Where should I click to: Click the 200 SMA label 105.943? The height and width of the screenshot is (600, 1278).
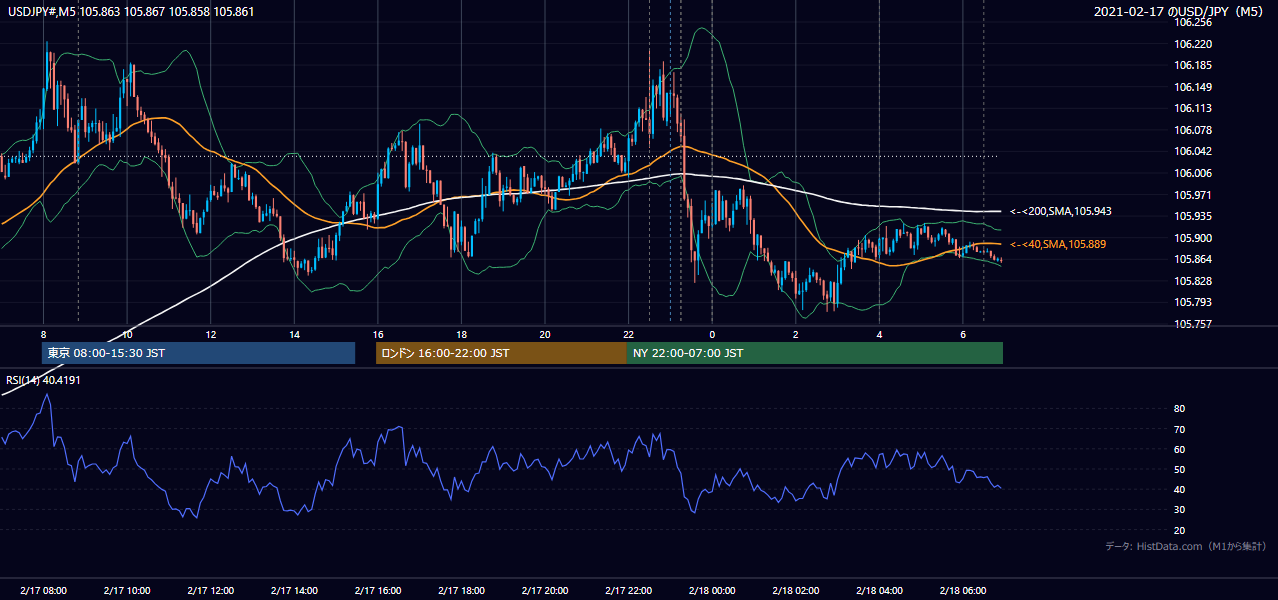[1061, 212]
